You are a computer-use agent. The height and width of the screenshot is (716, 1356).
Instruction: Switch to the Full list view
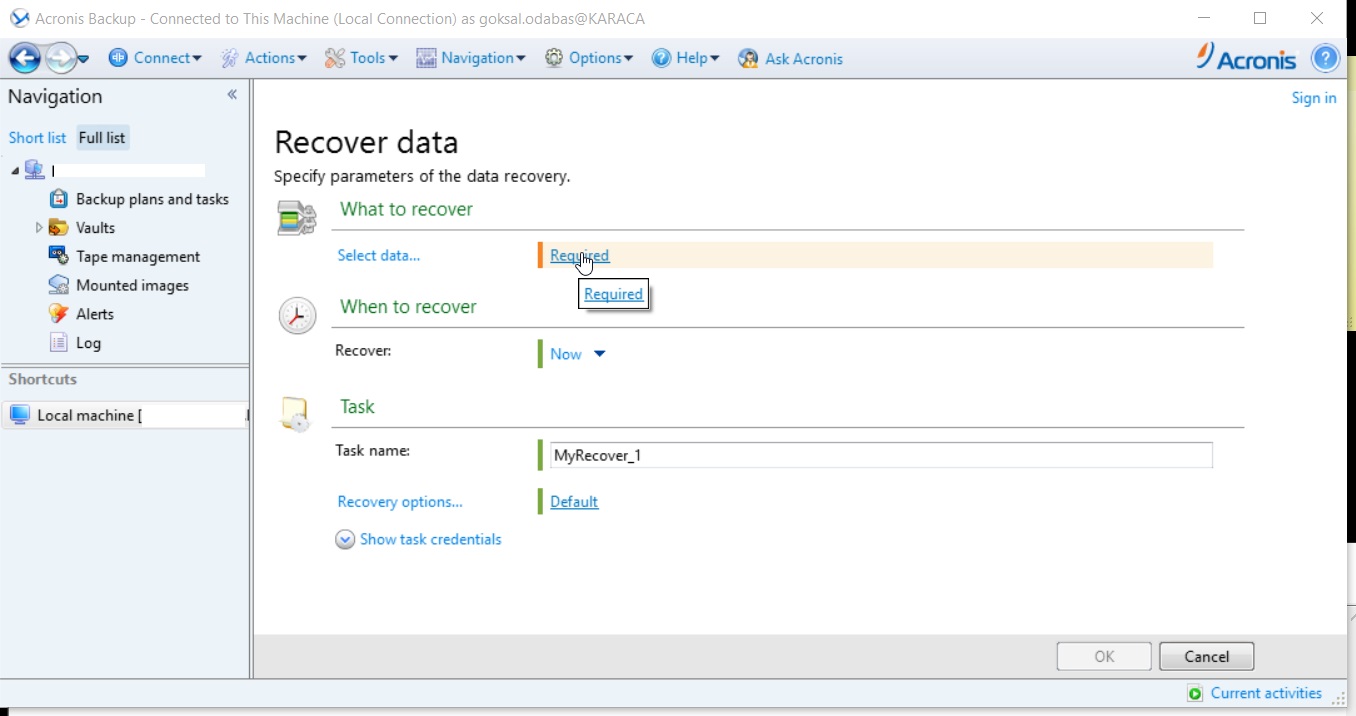102,138
